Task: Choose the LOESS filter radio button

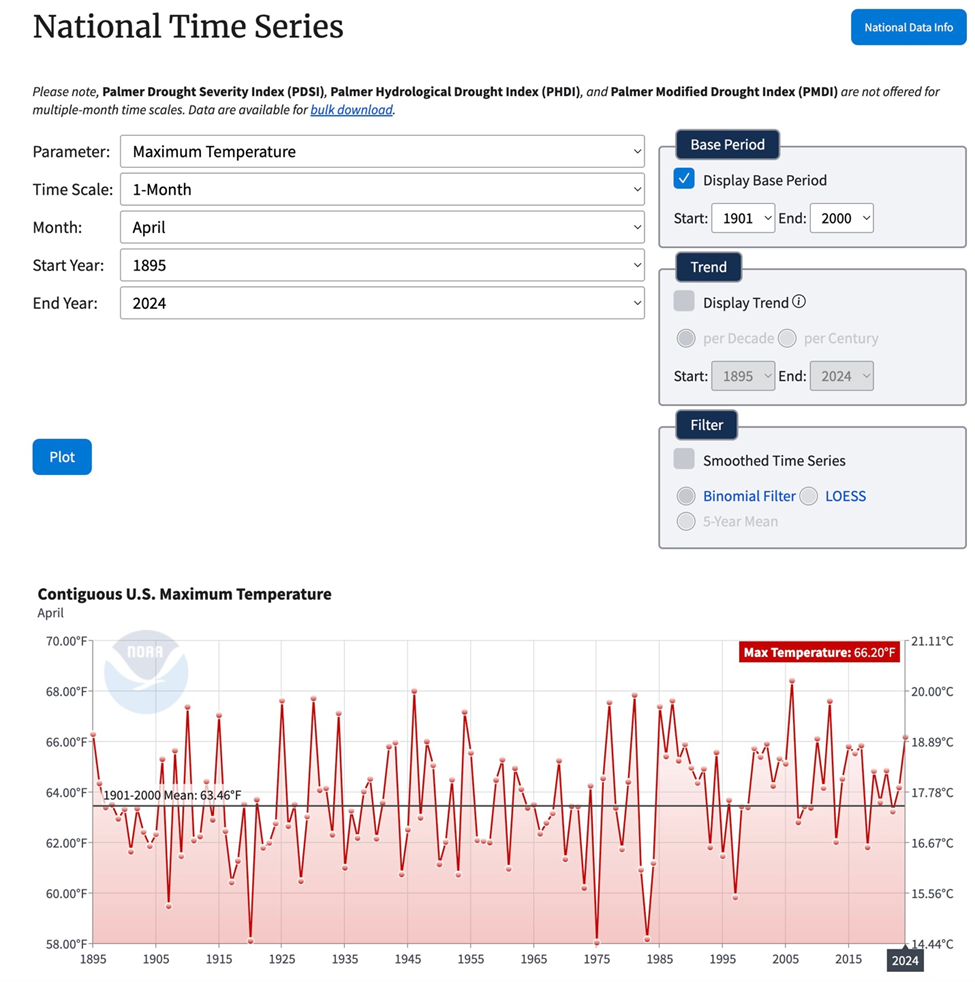Action: (808, 496)
